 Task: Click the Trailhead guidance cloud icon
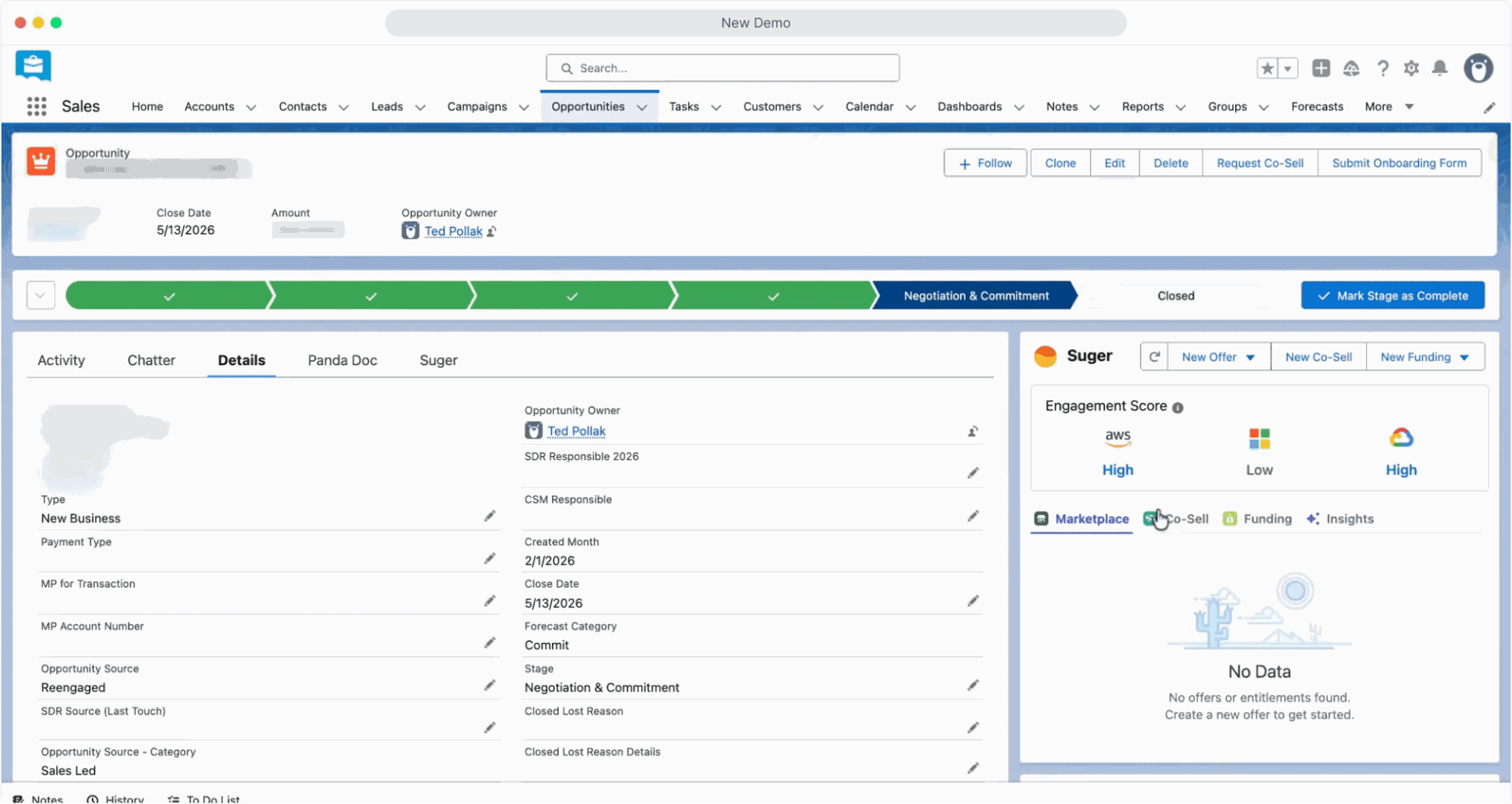[1351, 69]
